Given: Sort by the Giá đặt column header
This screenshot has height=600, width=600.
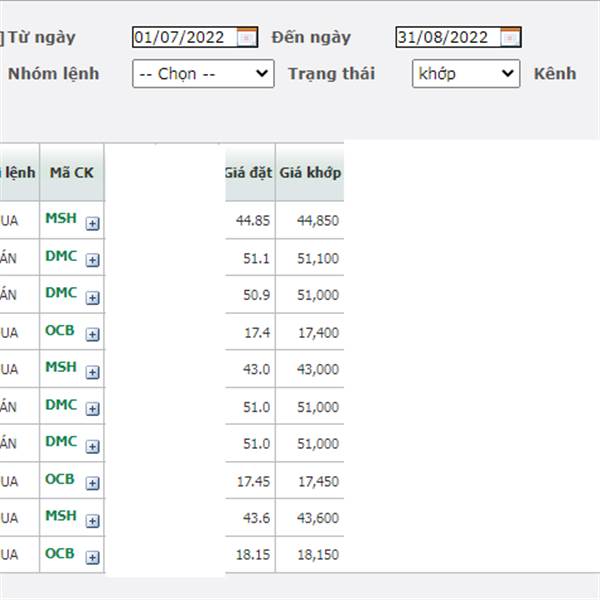Looking at the screenshot, I should coord(250,173).
